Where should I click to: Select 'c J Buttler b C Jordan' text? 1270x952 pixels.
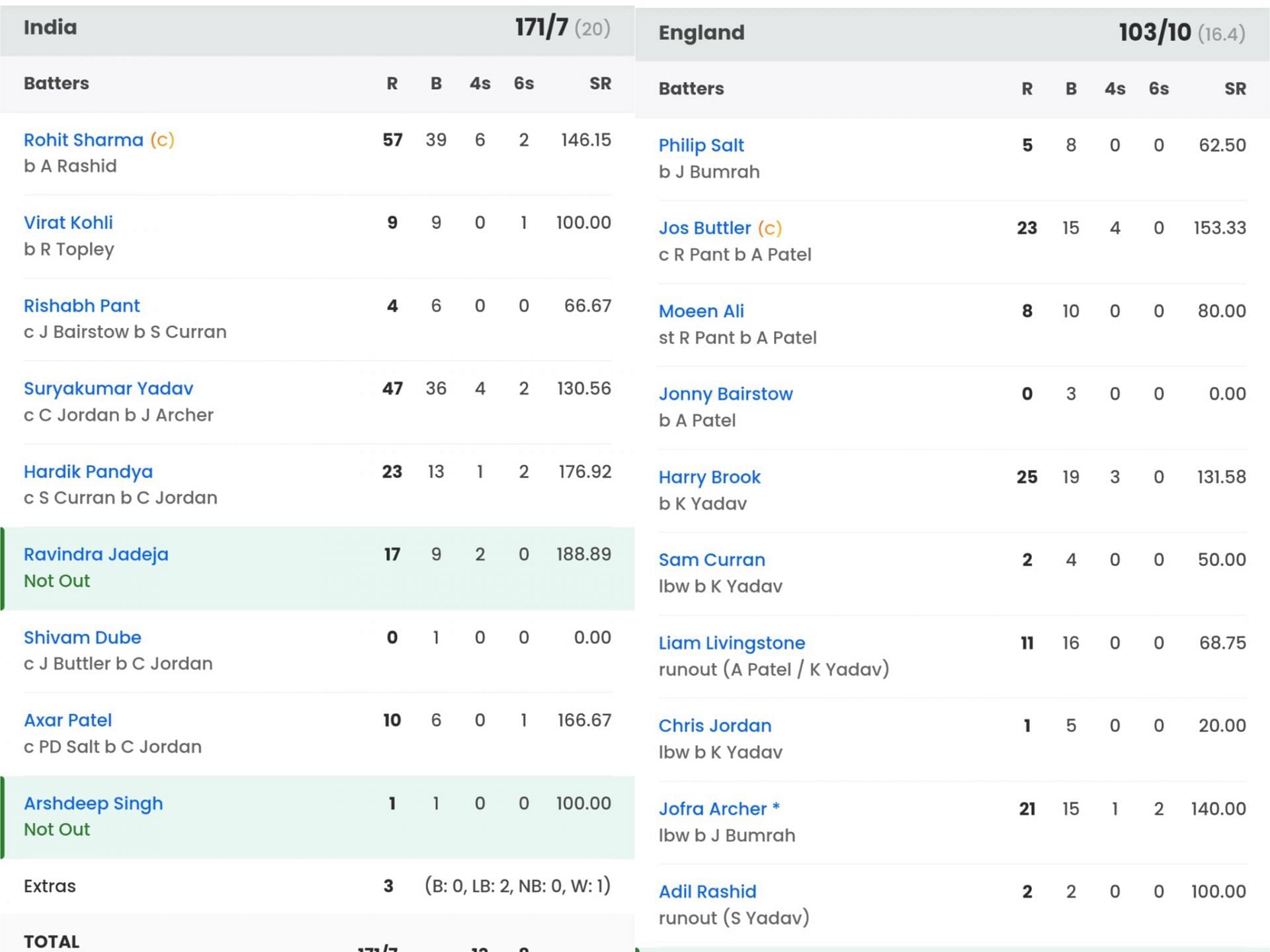pyautogui.click(x=118, y=664)
